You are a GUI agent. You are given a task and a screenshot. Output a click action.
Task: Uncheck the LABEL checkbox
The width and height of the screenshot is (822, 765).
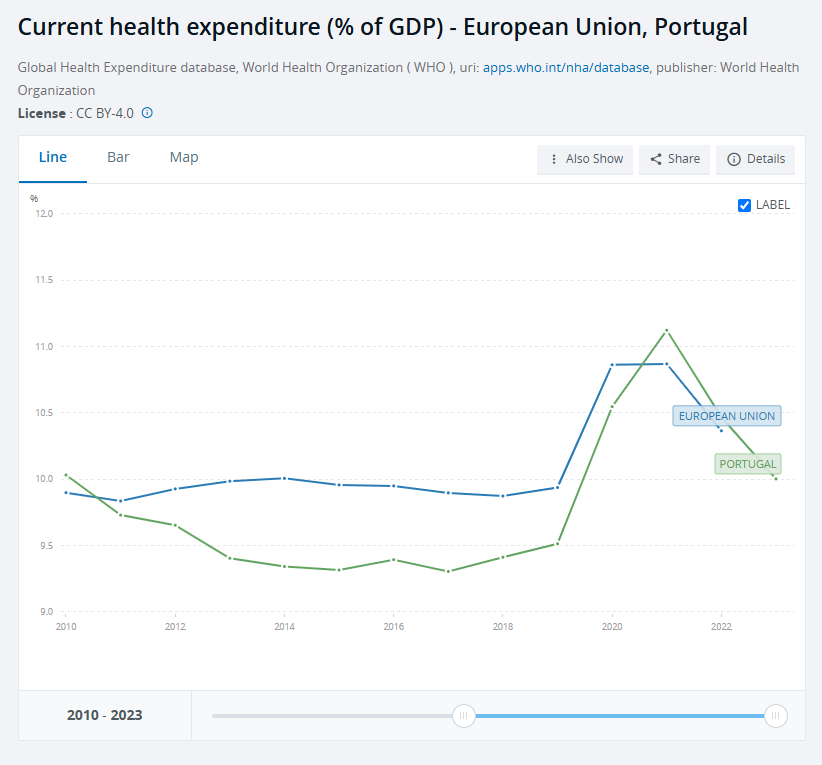(744, 205)
